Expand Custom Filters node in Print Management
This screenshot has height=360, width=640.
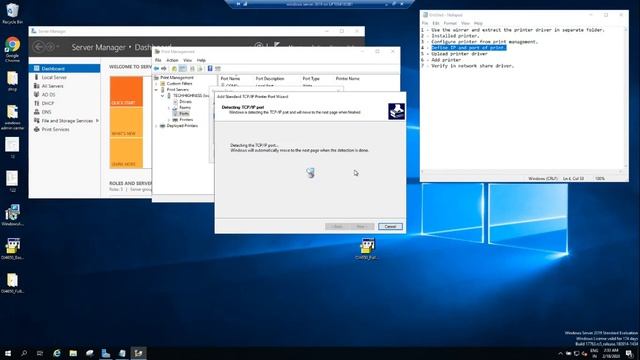coord(156,83)
